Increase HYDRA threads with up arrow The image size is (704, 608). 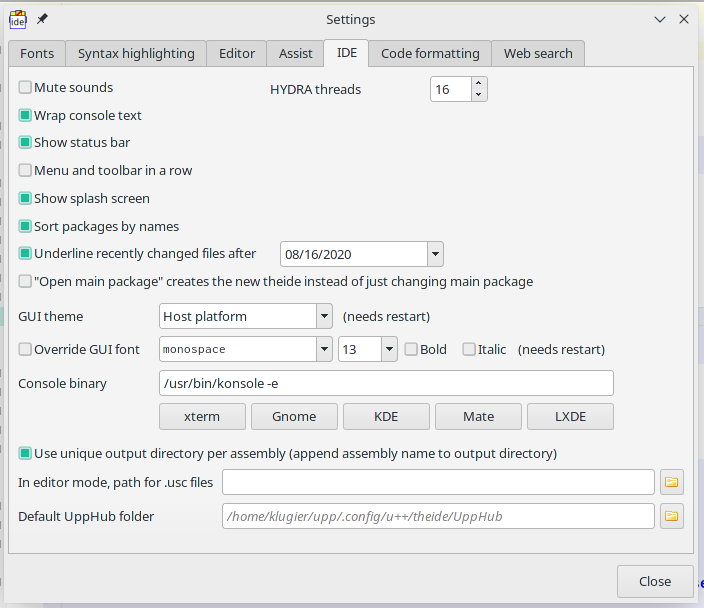pyautogui.click(x=478, y=84)
